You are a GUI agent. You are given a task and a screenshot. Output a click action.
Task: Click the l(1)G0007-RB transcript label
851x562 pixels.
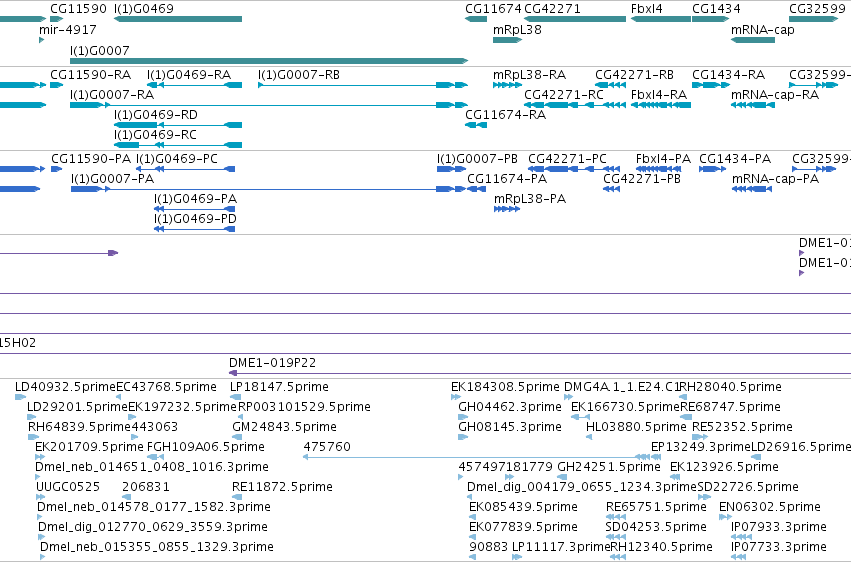(x=299, y=74)
